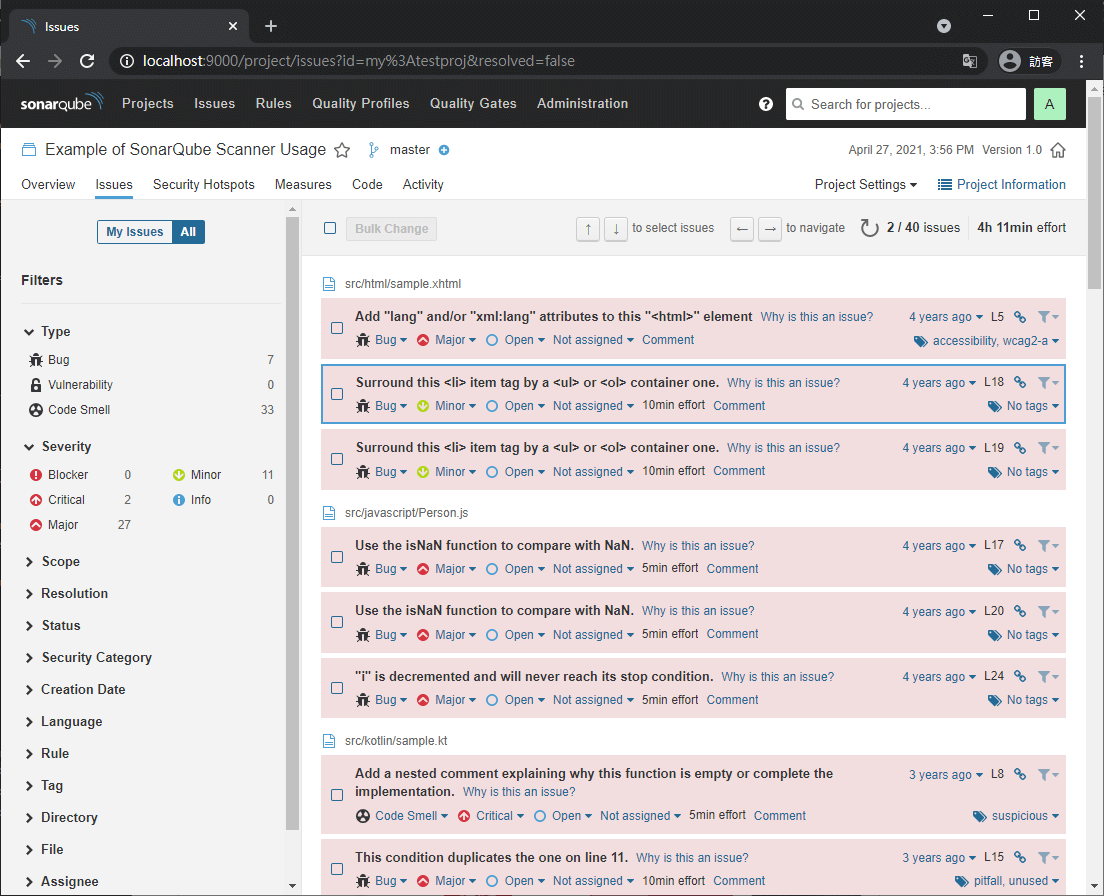Image resolution: width=1104 pixels, height=896 pixels.
Task: Open the browser guest profile avatar
Action: click(x=1010, y=61)
